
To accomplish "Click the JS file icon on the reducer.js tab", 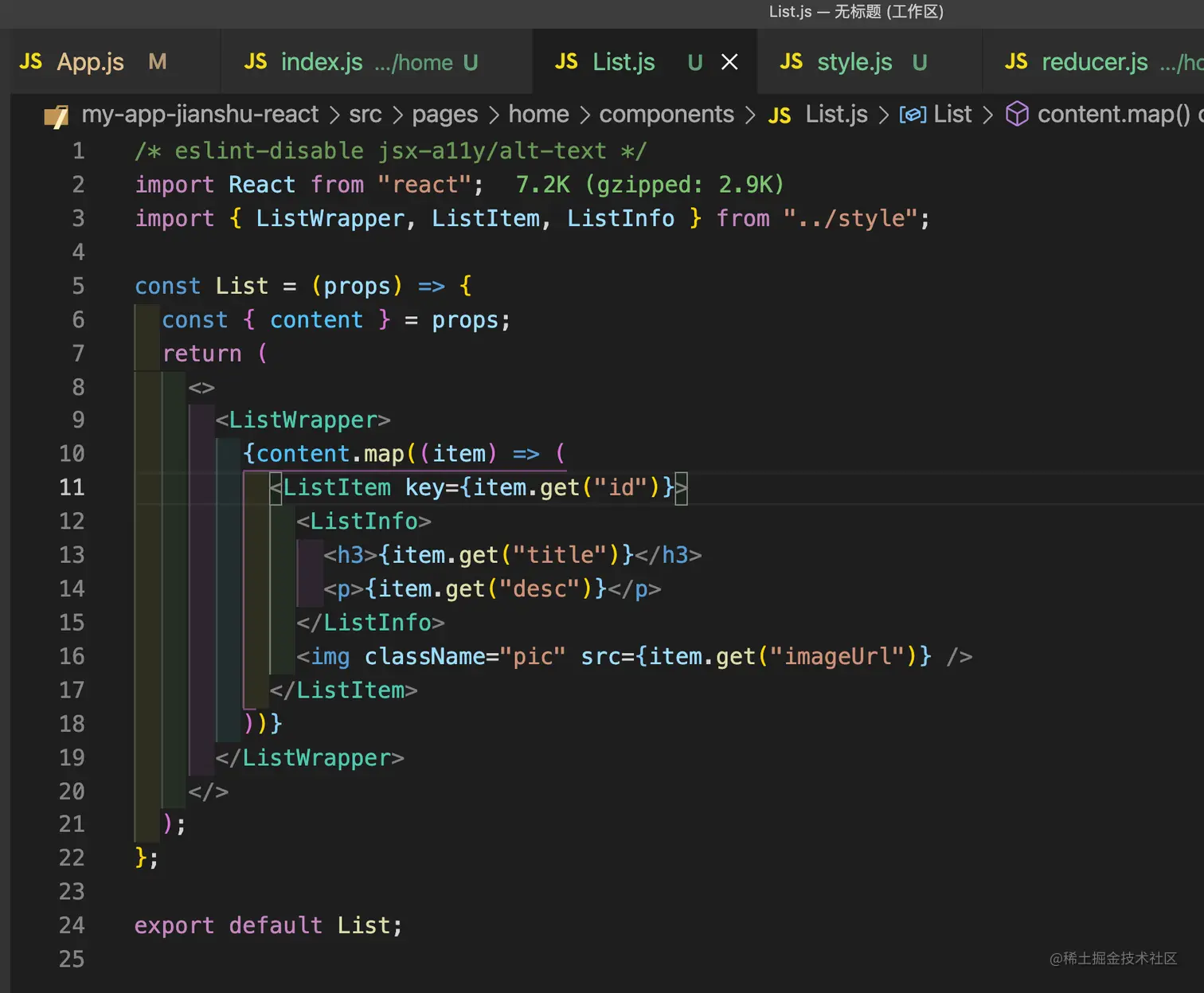I will coord(1016,62).
